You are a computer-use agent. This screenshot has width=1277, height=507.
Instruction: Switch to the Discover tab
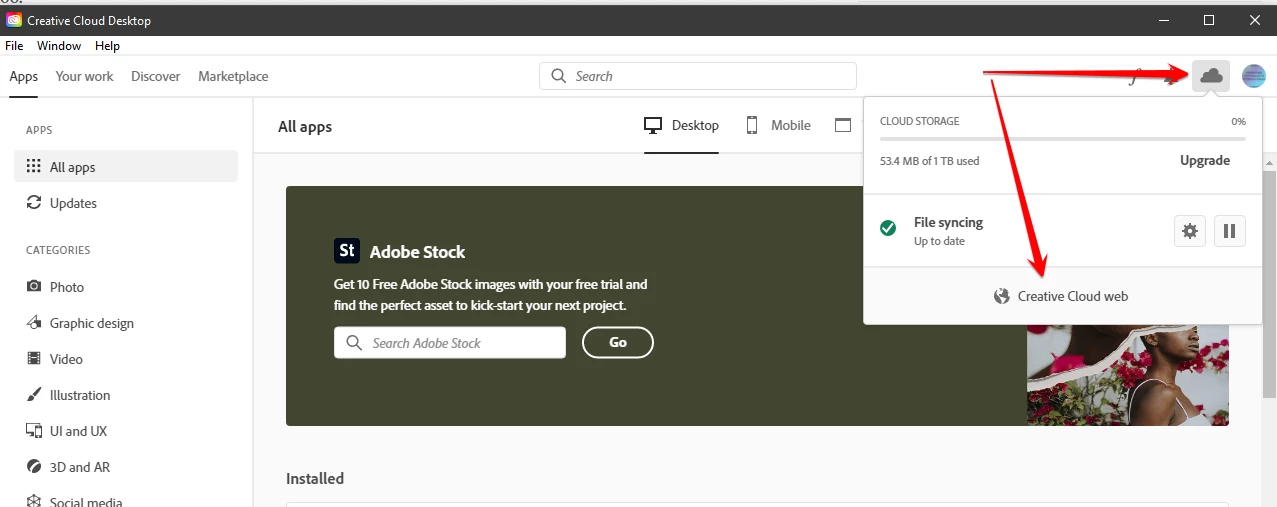tap(156, 76)
